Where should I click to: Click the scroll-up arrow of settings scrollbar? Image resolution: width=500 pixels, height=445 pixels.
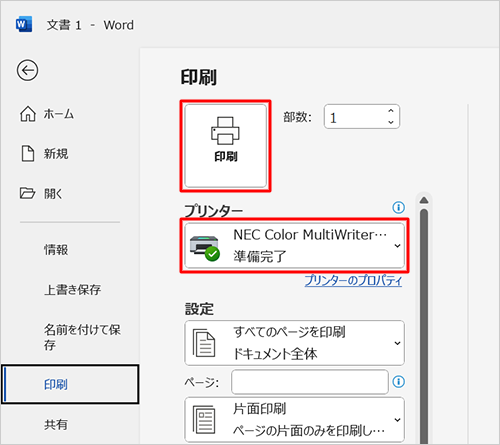click(424, 200)
